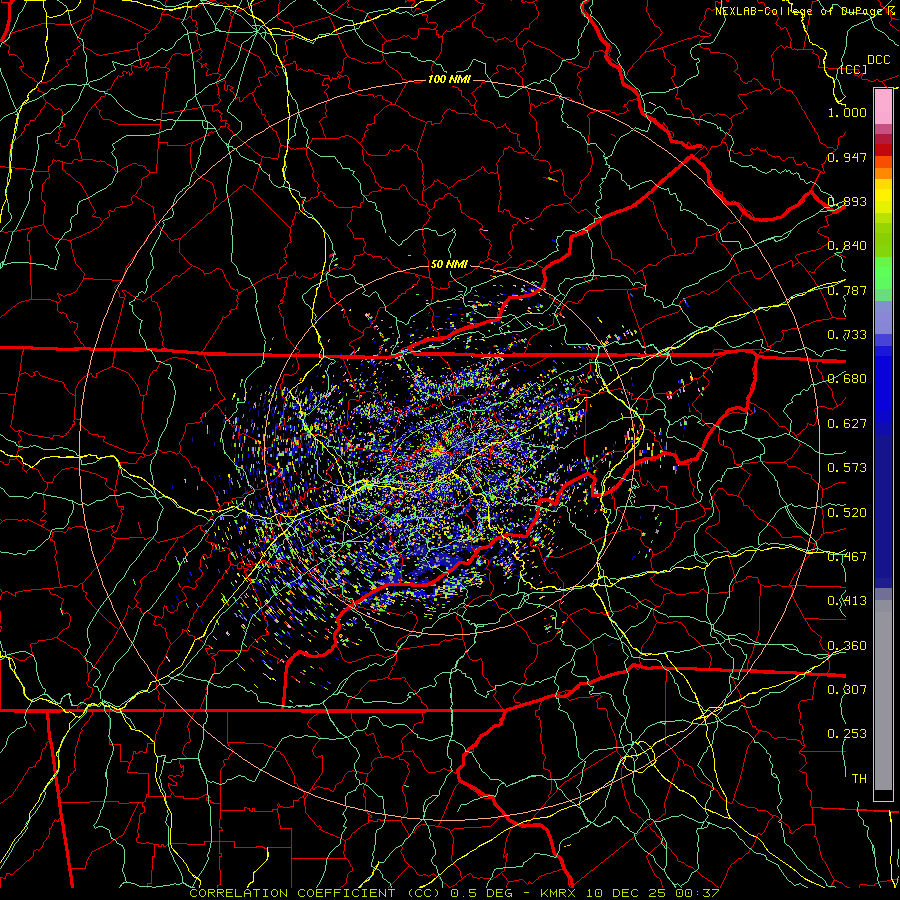Select the 0.627 scale value
Screen dimensions: 900x900
[847, 424]
